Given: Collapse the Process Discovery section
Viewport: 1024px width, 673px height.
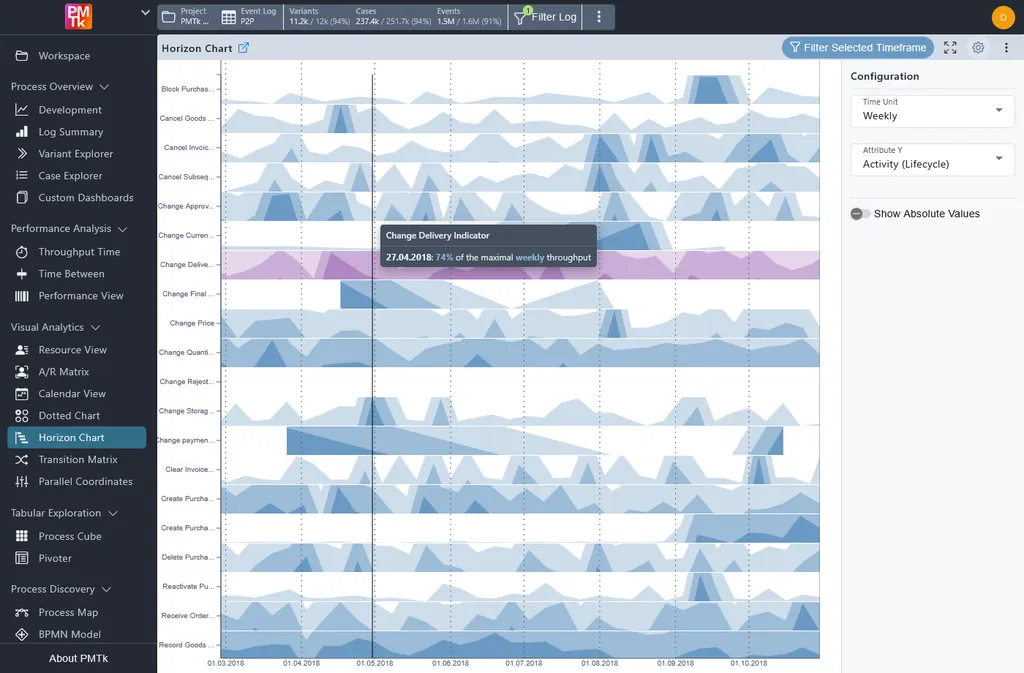Looking at the screenshot, I should (106, 589).
